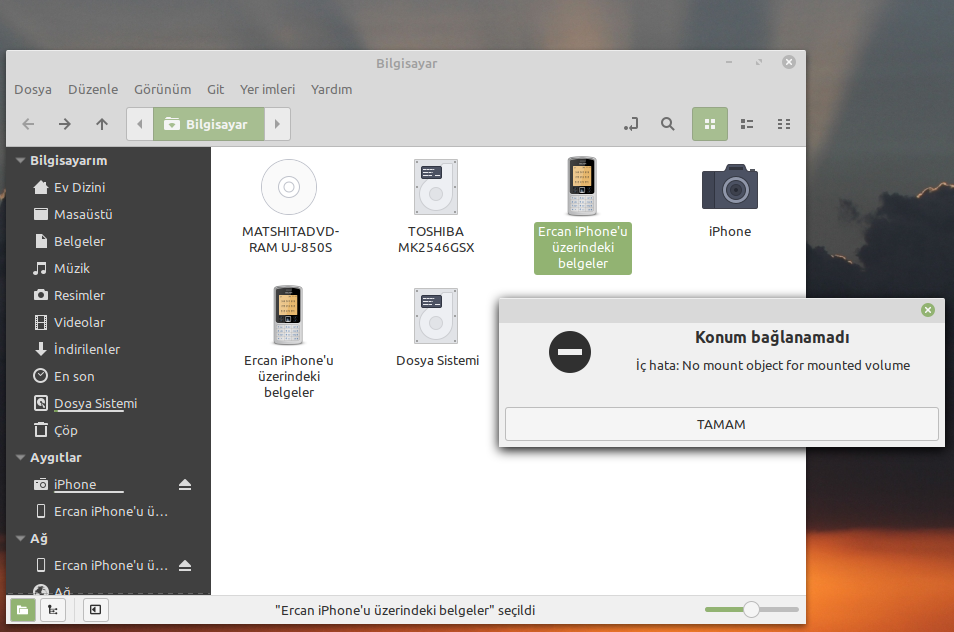
Task: Collapse the Aygıtlar section
Action: [x=21, y=457]
